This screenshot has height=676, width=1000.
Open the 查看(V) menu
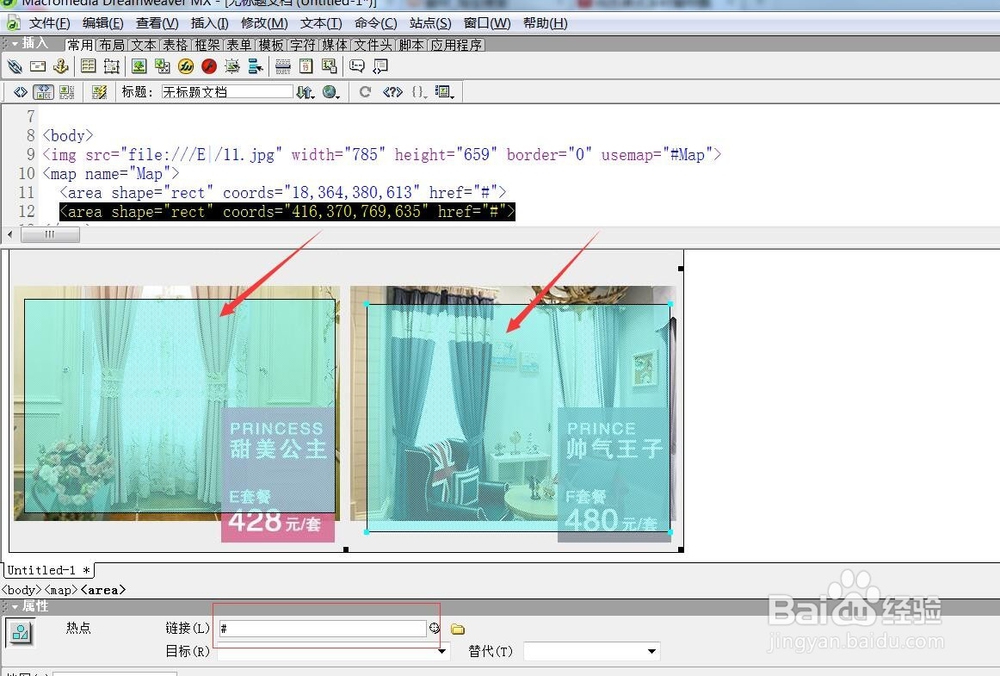[157, 24]
